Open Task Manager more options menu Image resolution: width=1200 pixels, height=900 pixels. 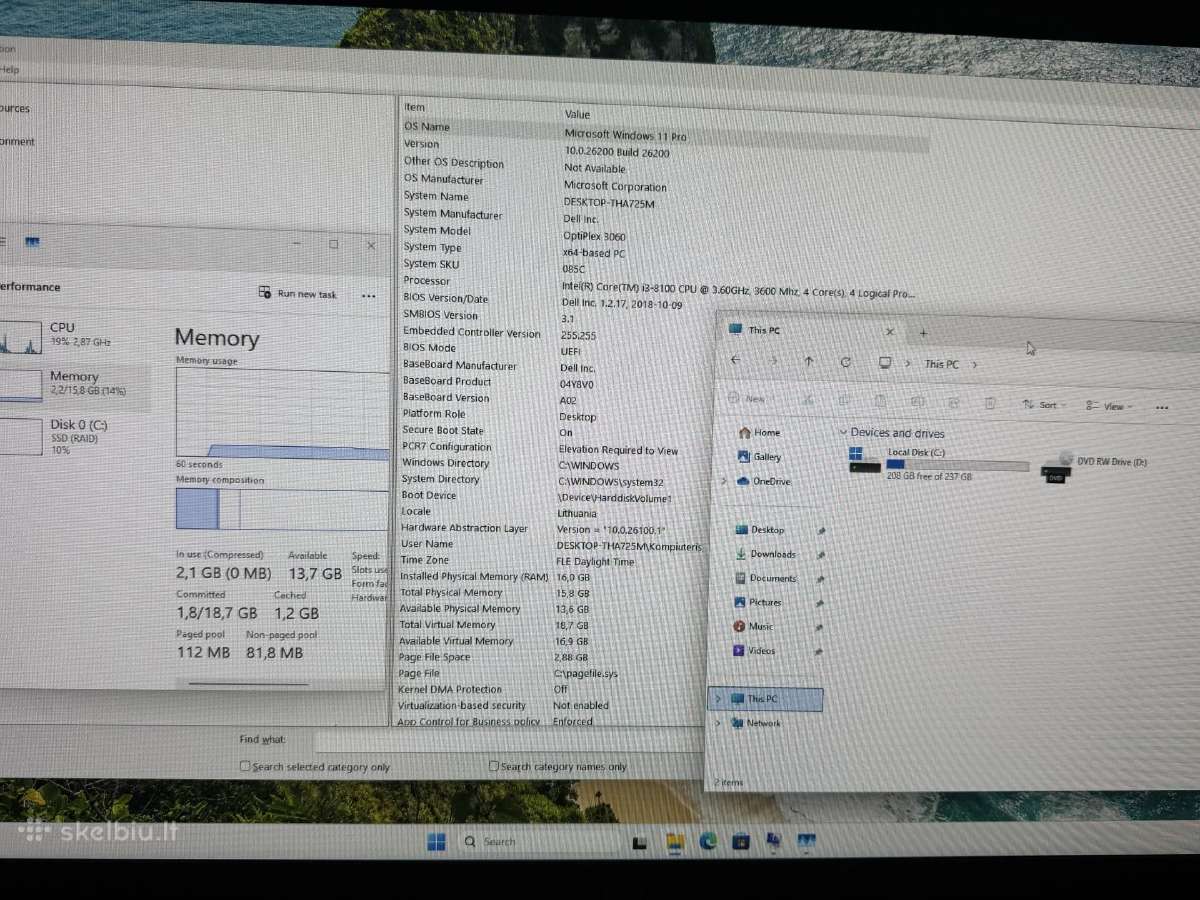pyautogui.click(x=368, y=296)
